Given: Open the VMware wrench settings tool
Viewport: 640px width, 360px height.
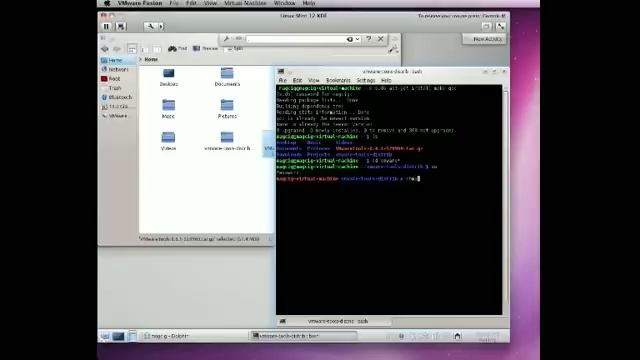Looking at the screenshot, I should [x=150, y=27].
